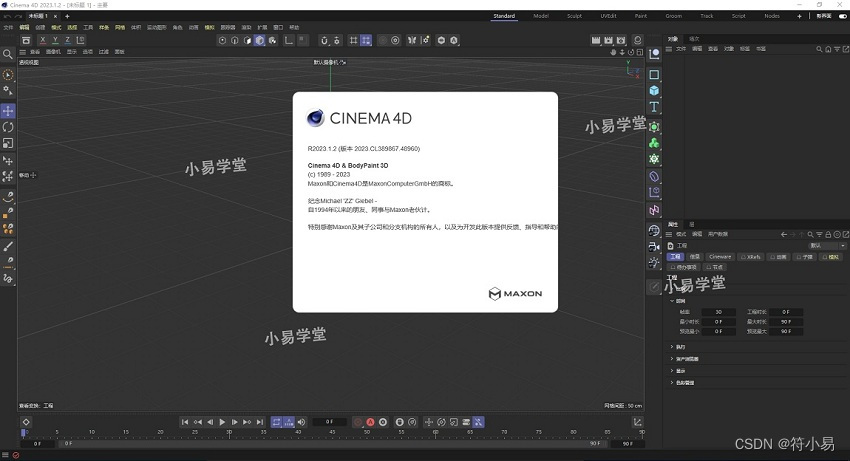Click the timeline ruler at frame 40

click(298, 433)
